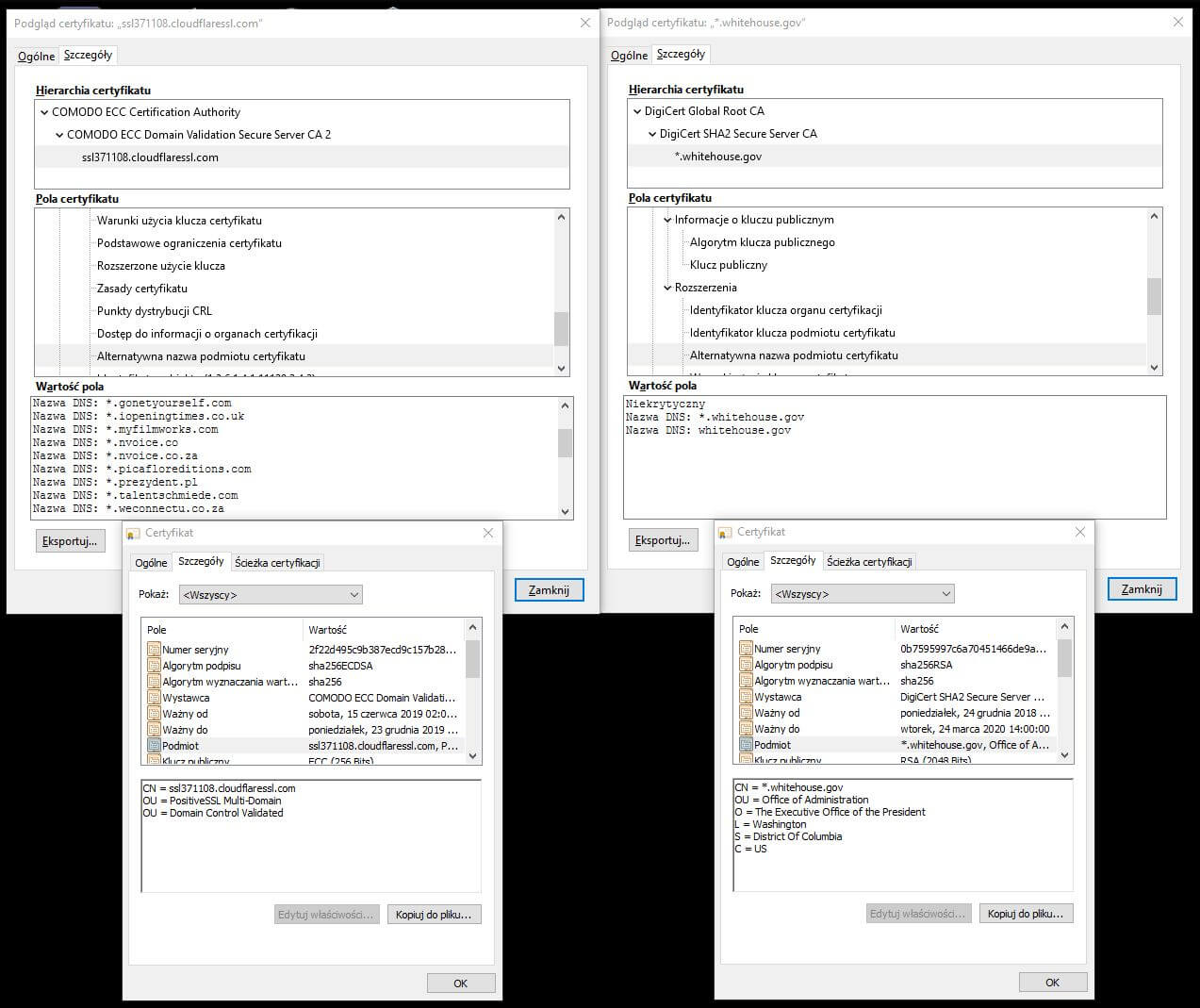Click the Wystawca icon in DigiCert certificate list
The image size is (1200, 1008).
(746, 697)
